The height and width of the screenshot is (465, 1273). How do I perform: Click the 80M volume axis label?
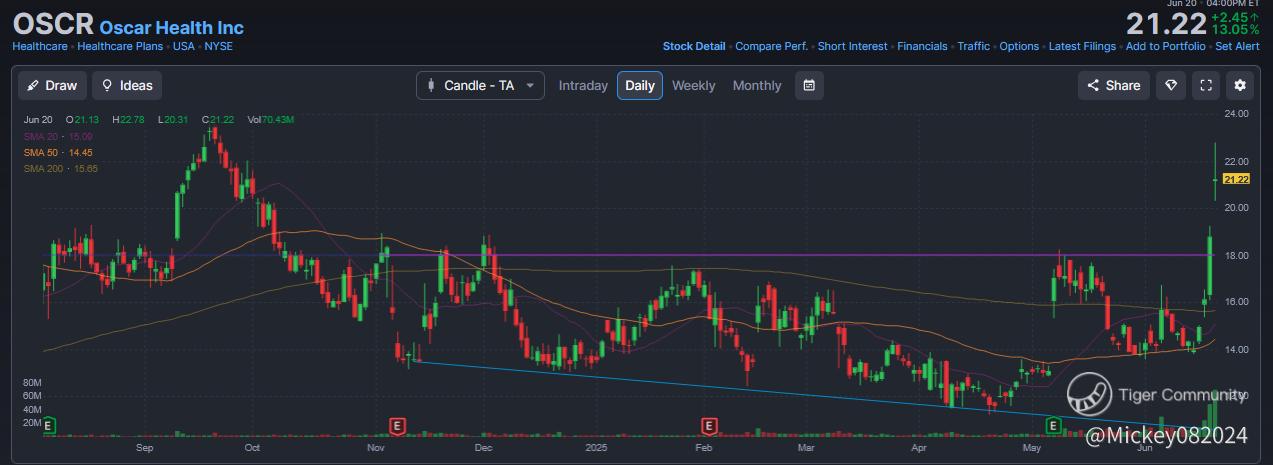[31, 383]
